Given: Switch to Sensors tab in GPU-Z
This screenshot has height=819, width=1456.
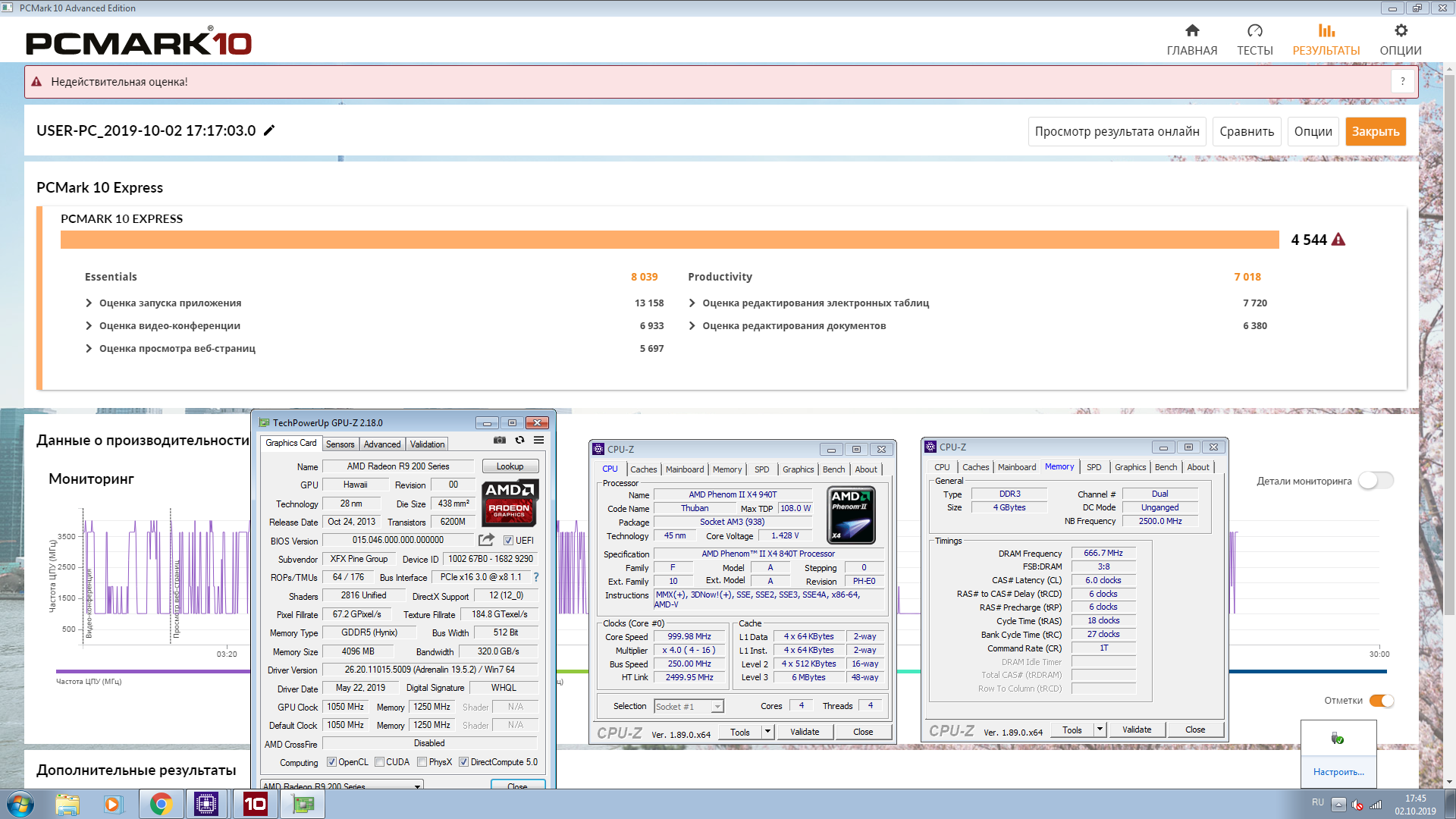Looking at the screenshot, I should (x=340, y=444).
